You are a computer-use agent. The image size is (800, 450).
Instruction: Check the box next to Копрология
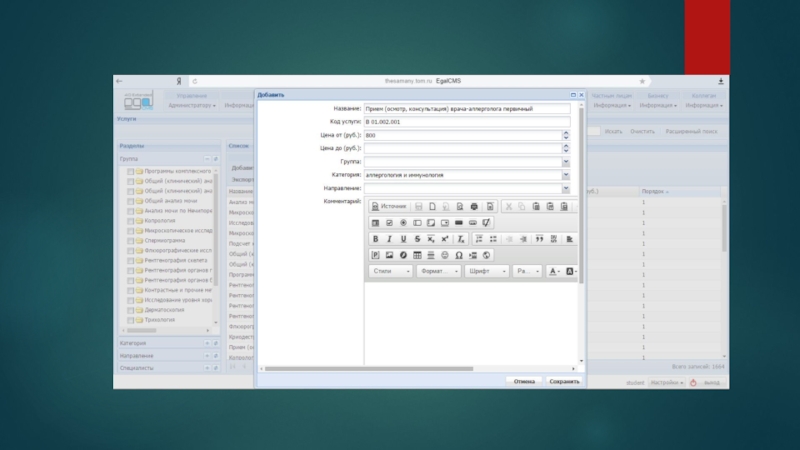pyautogui.click(x=130, y=220)
